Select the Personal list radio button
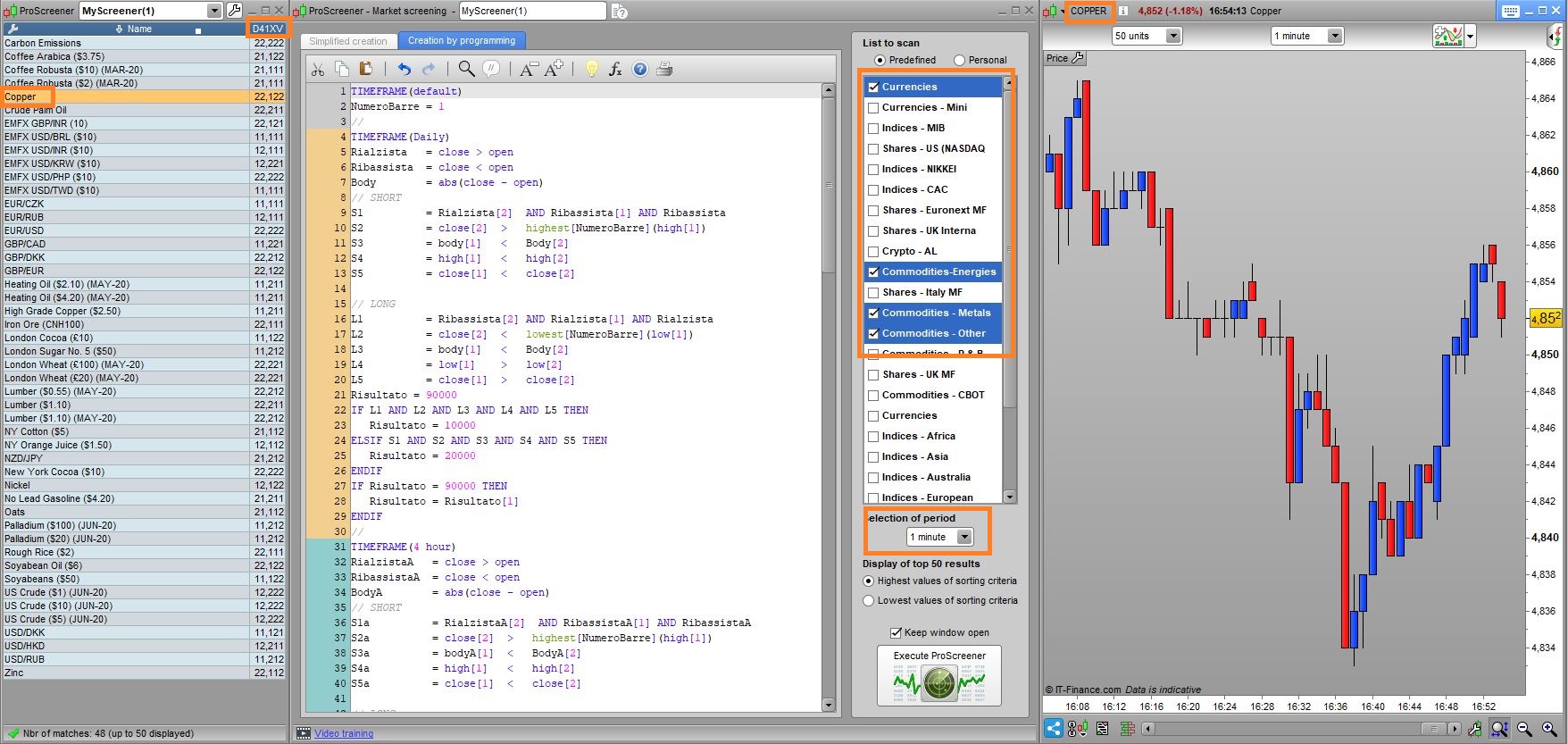This screenshot has width=1568, height=744. 959,60
